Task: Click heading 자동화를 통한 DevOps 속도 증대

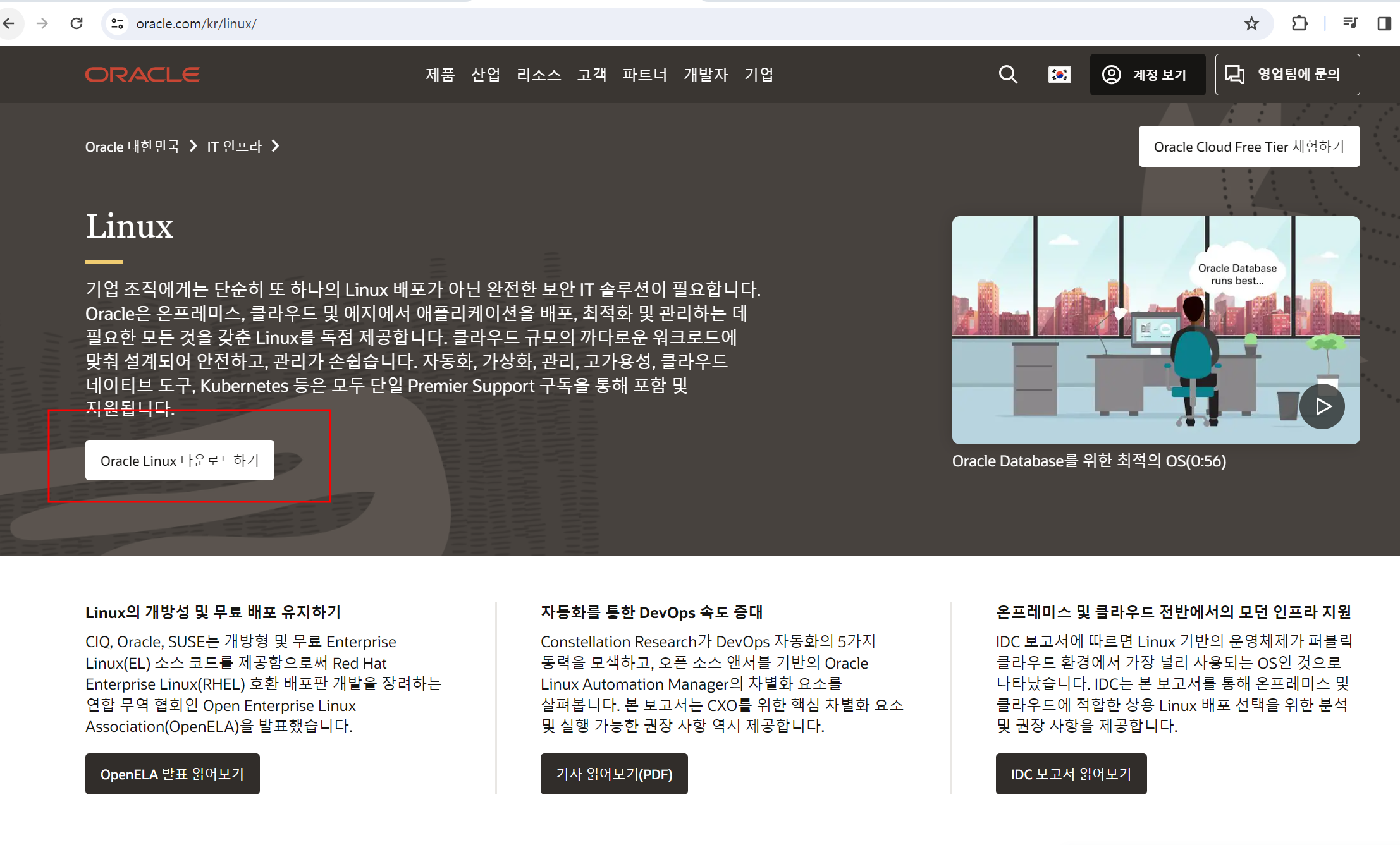Action: coord(651,612)
